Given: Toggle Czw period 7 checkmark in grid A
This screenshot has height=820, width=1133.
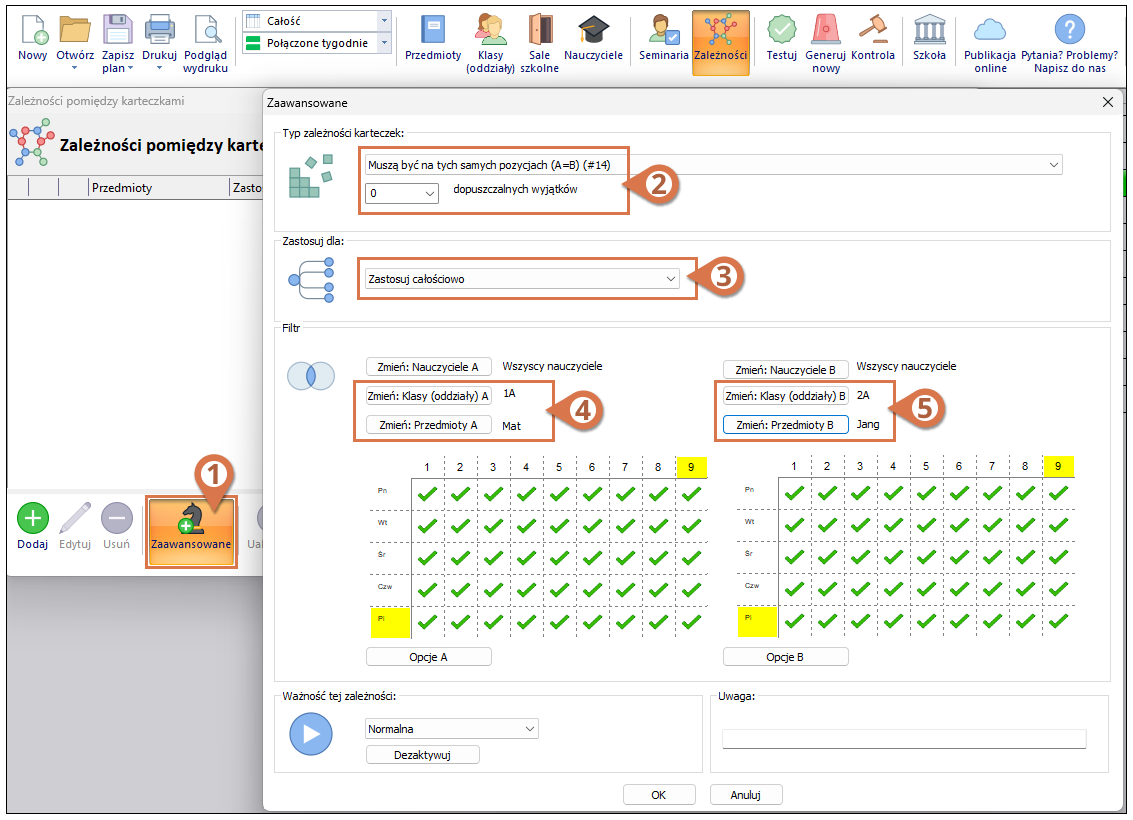Looking at the screenshot, I should point(625,590).
